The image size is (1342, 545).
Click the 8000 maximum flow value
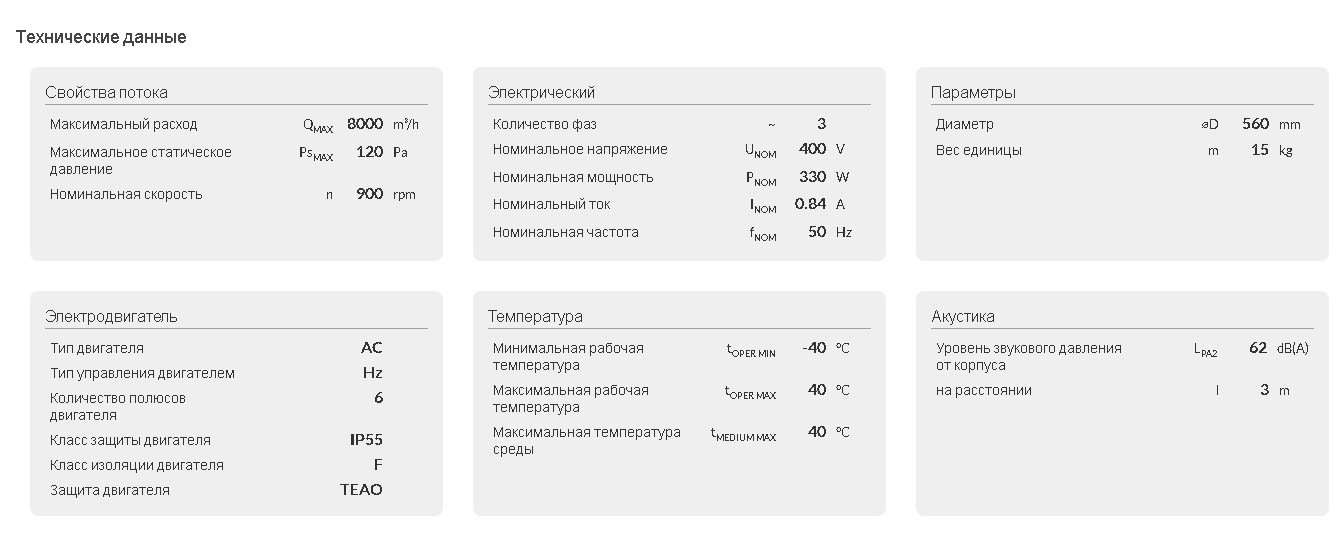tap(365, 124)
